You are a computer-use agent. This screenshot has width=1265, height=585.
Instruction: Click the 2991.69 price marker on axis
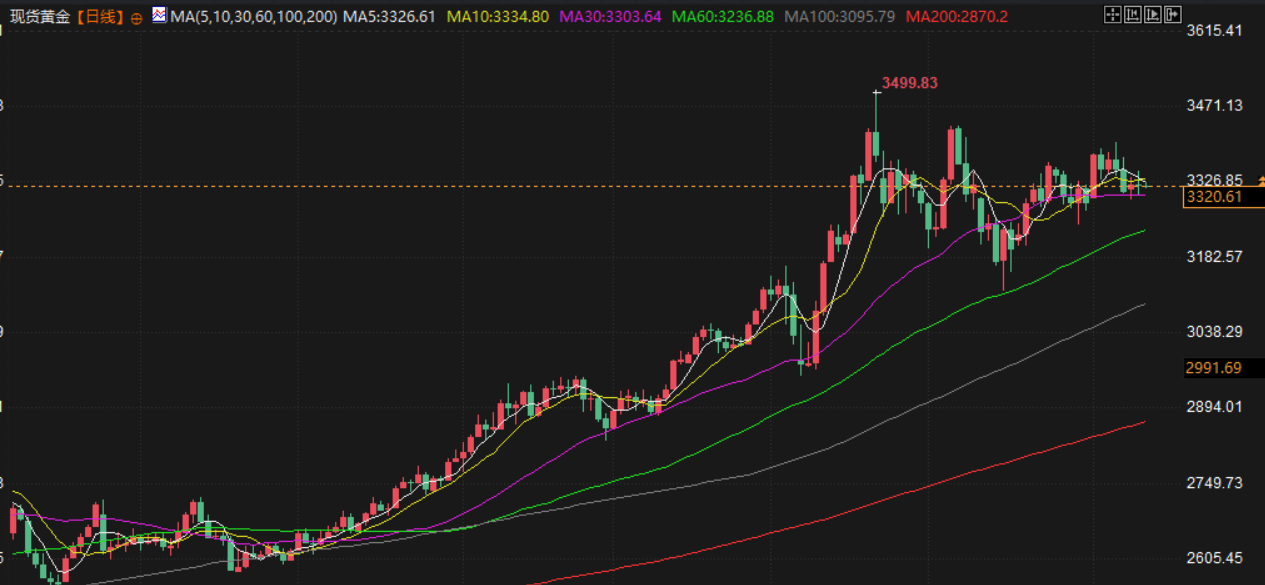pyautogui.click(x=1213, y=368)
